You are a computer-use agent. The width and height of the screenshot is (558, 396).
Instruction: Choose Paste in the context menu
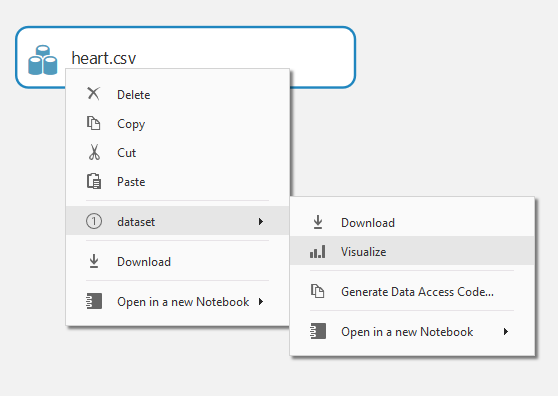tap(178, 182)
